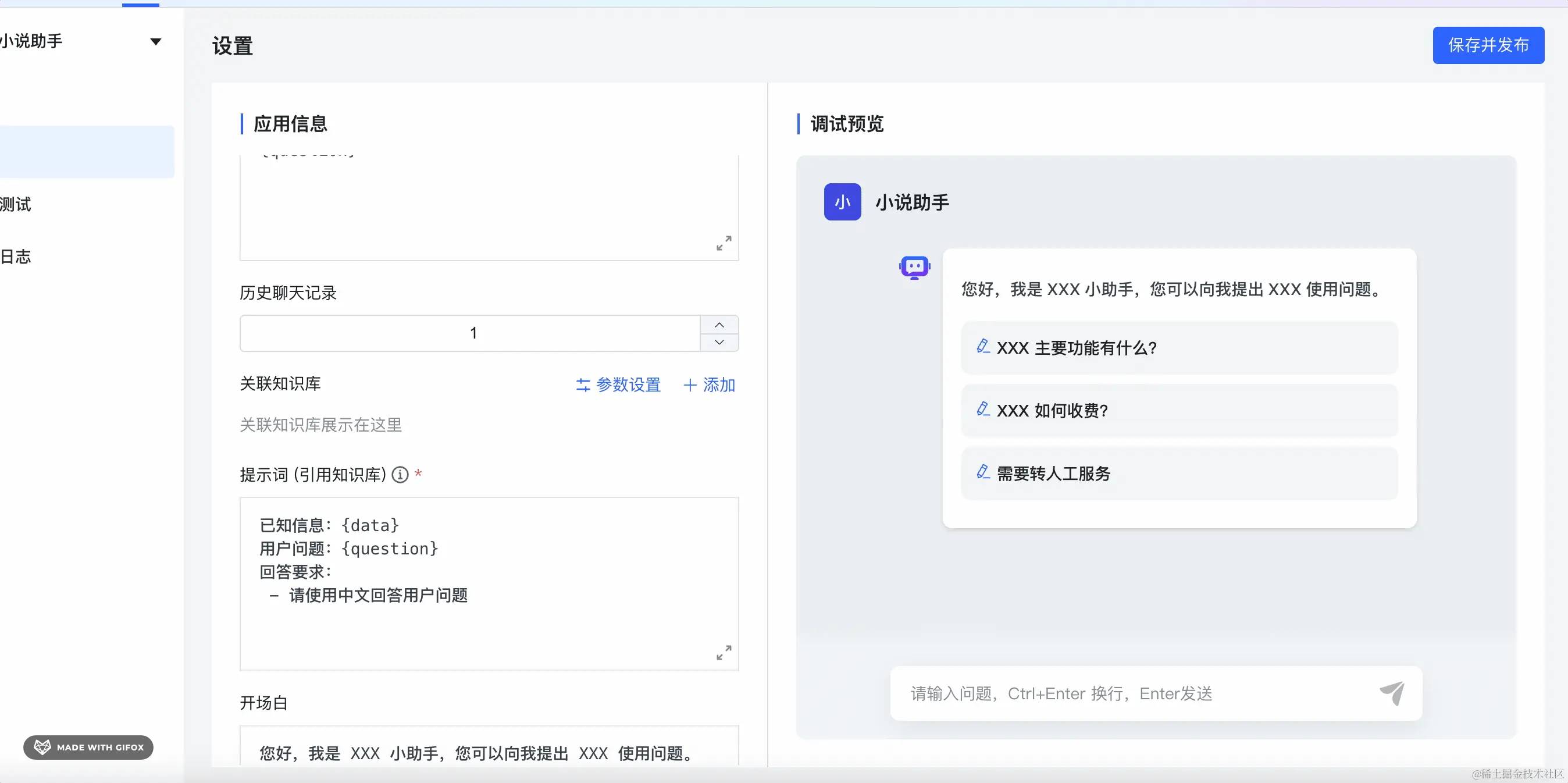
Task: Decrease the 历史聊天记录 value with down arrow
Action: 719,342
